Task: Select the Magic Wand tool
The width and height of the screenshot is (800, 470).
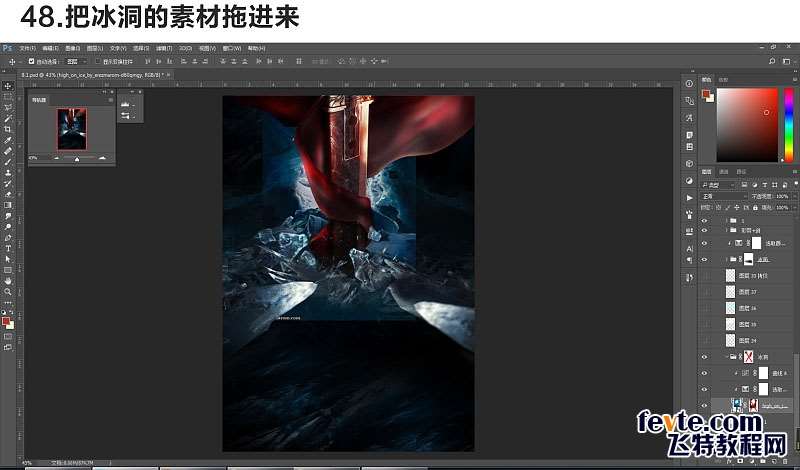Action: [x=8, y=118]
